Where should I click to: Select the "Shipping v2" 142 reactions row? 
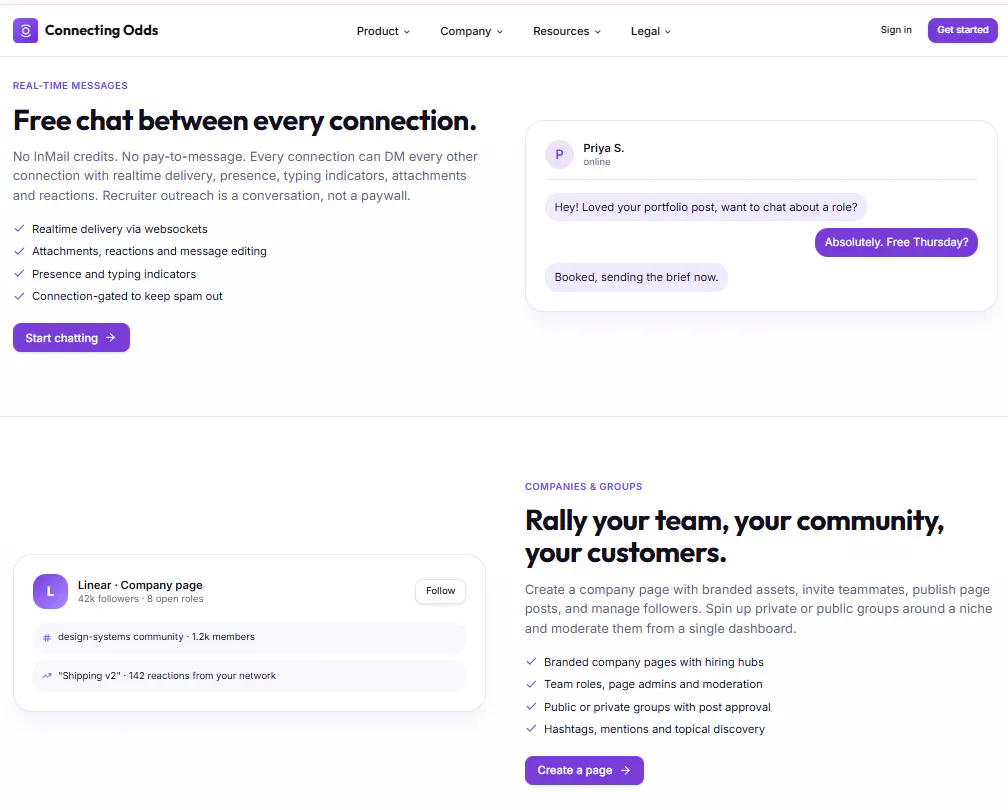tap(249, 676)
